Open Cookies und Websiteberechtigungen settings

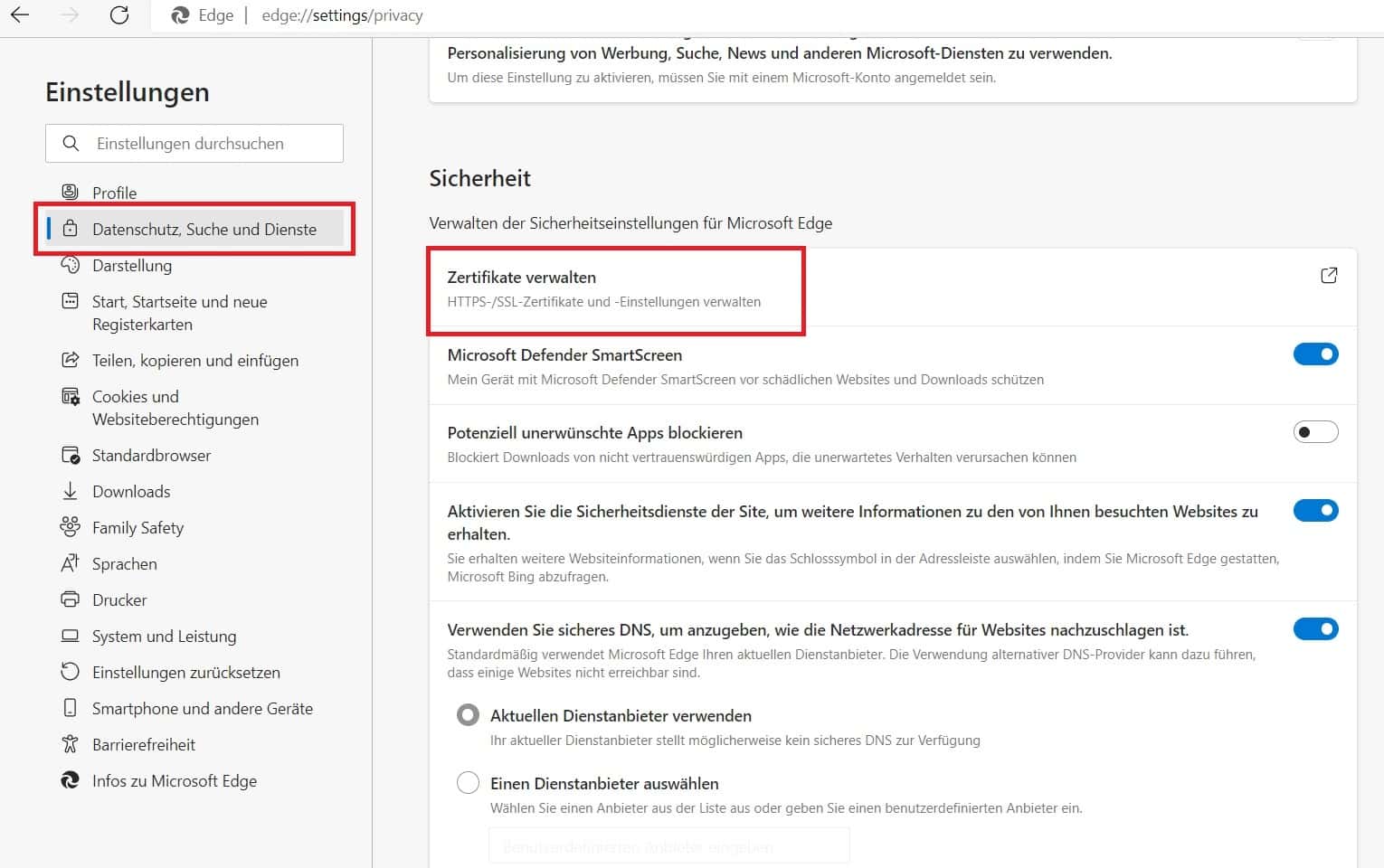[x=175, y=408]
